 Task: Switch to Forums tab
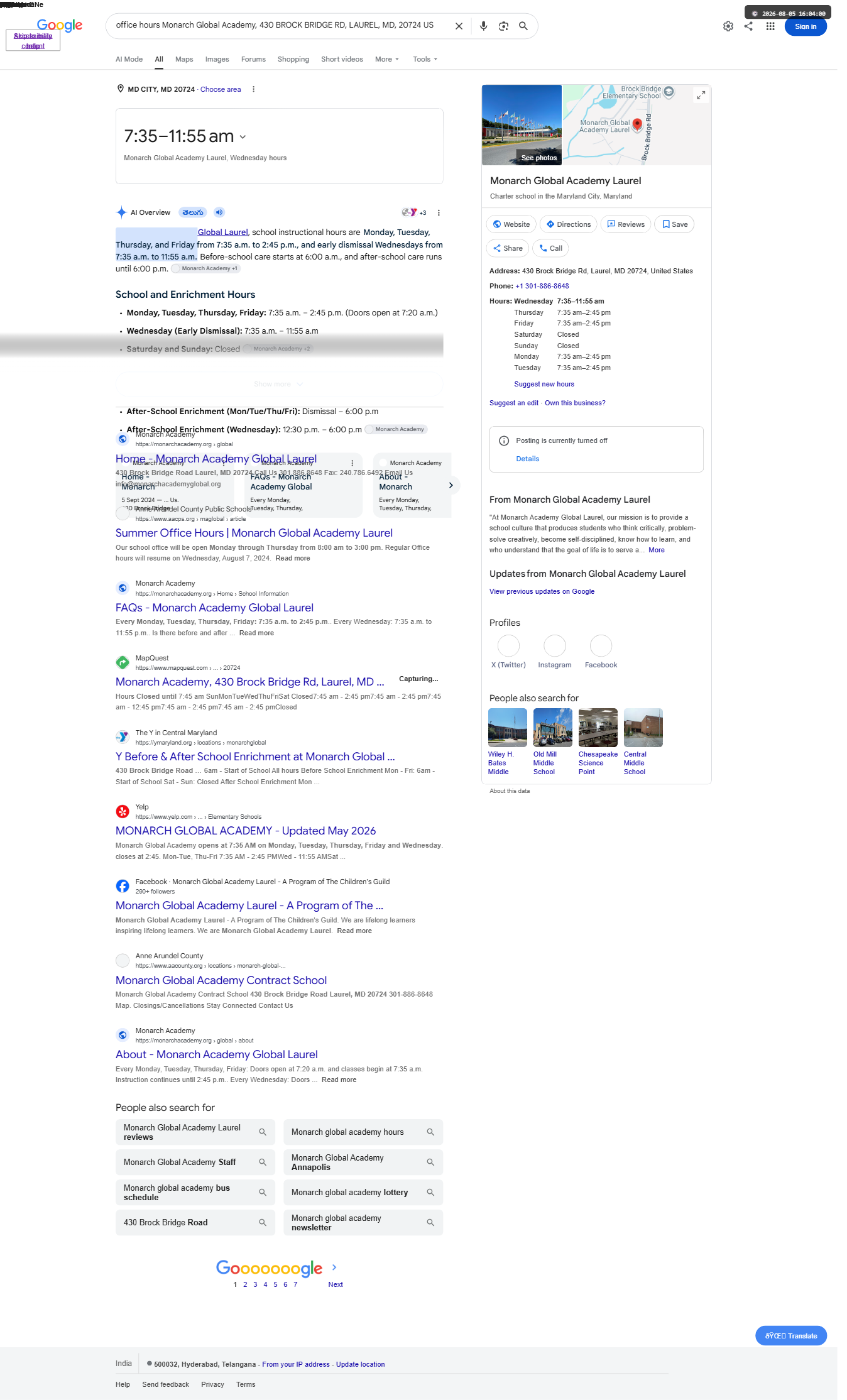pos(253,59)
